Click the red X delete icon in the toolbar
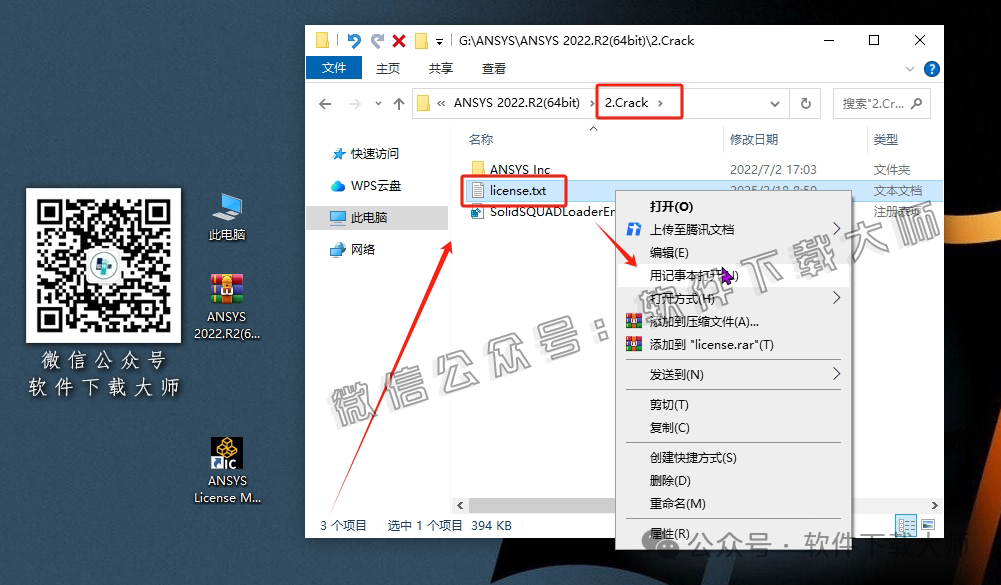Screen dimensions: 1001x585 (399, 38)
